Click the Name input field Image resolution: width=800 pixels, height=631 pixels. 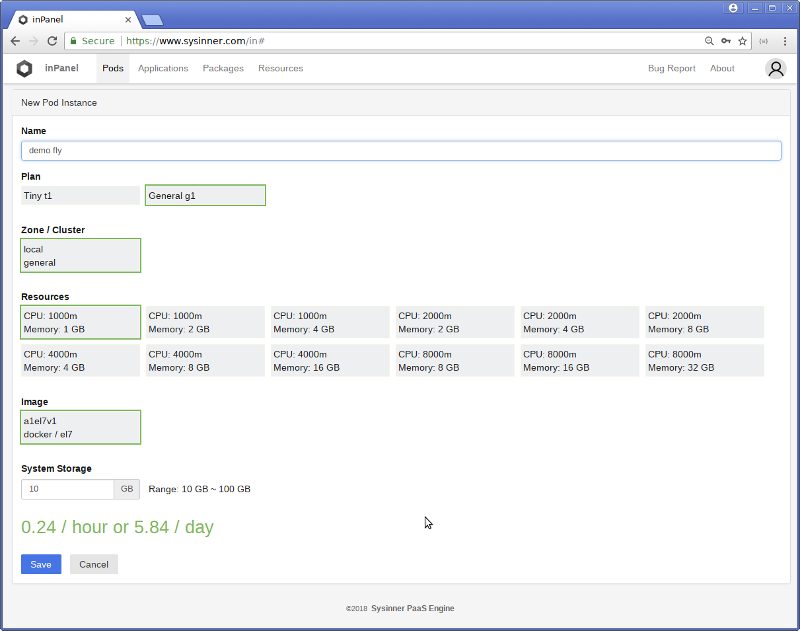click(401, 150)
